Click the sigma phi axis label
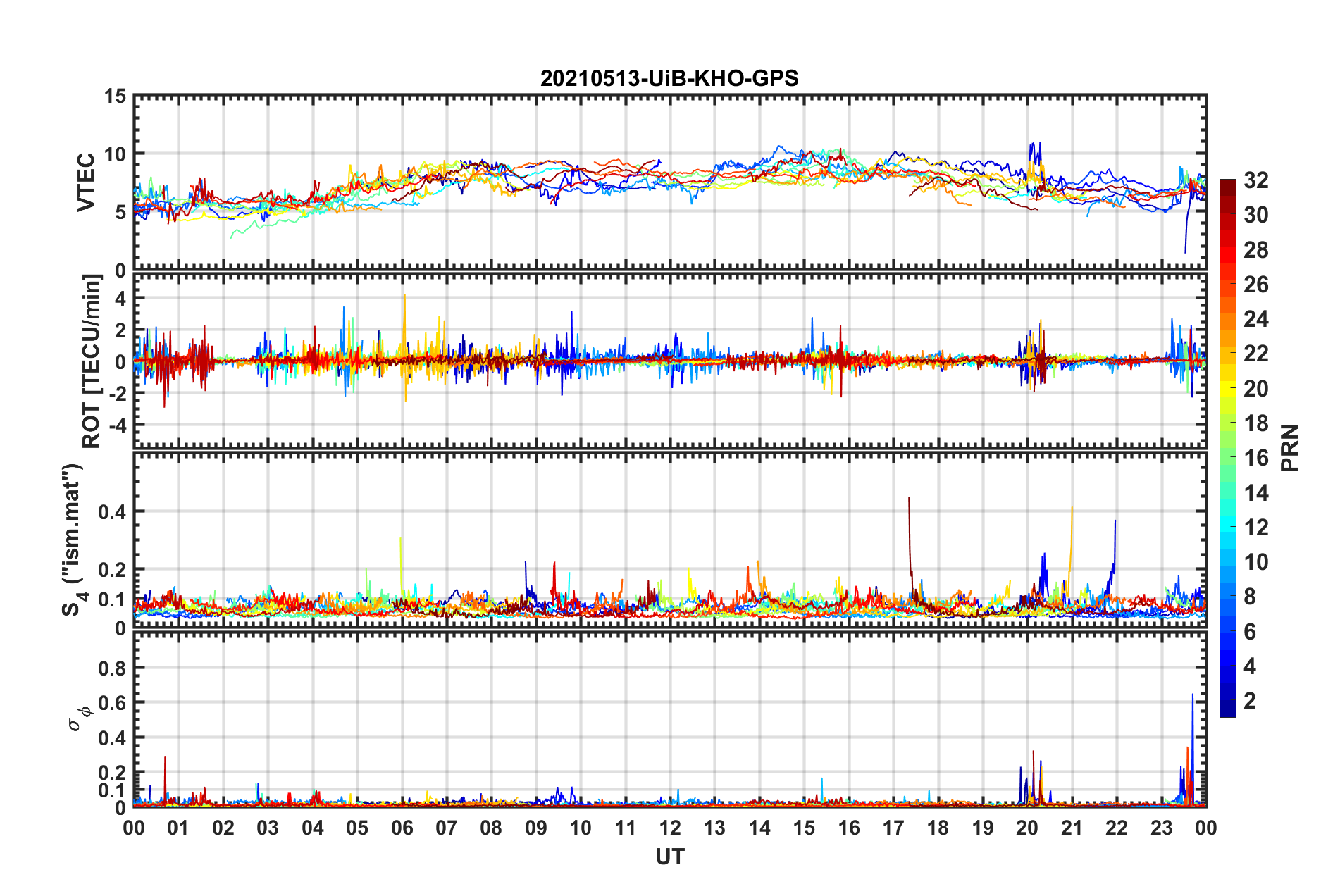This screenshot has height=896, width=1340. [x=79, y=718]
